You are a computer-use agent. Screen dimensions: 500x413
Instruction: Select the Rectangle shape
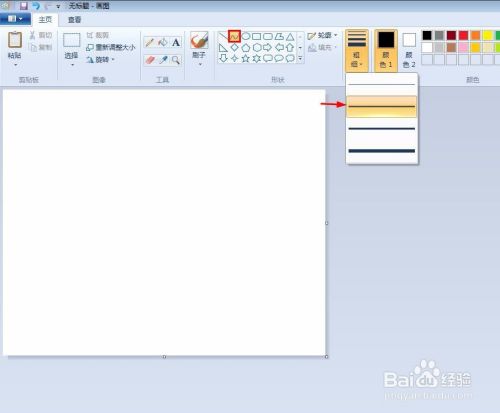click(x=257, y=36)
